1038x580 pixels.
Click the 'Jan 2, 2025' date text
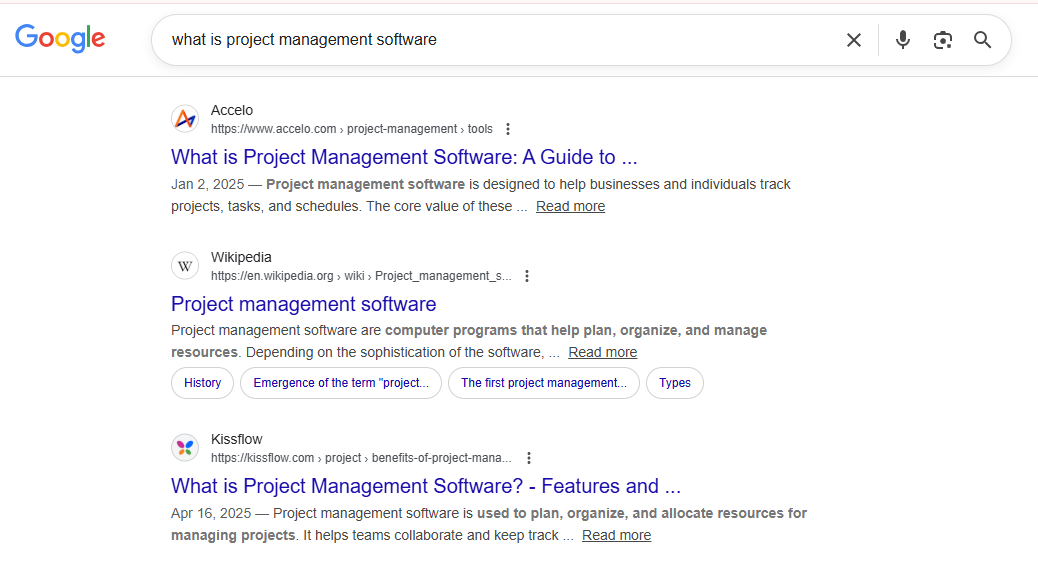tap(207, 185)
